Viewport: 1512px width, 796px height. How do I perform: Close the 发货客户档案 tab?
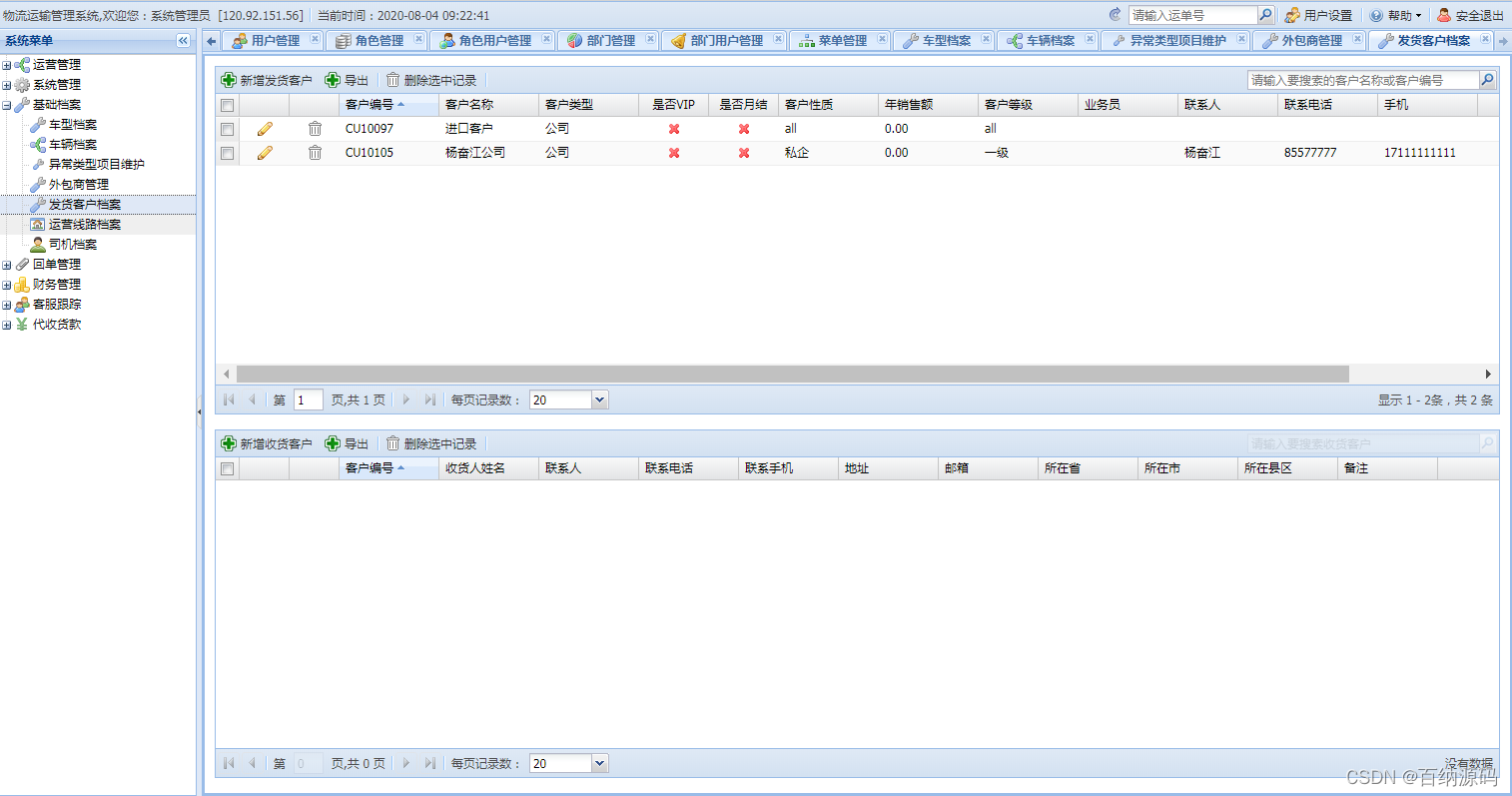pos(1485,39)
